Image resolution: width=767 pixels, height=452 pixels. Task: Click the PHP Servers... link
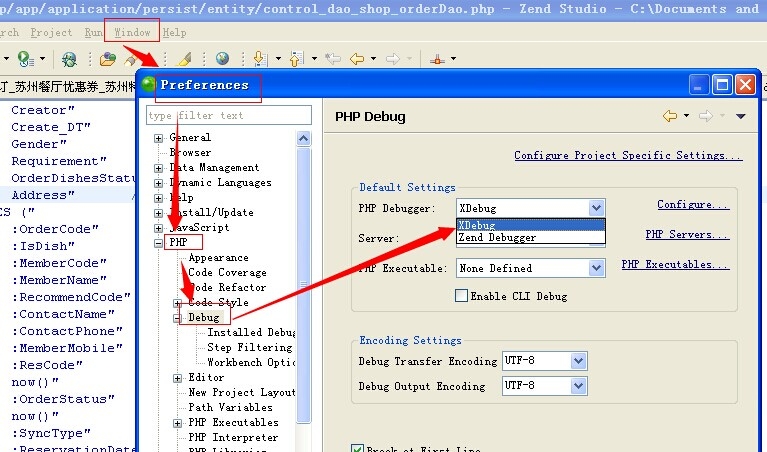click(687, 234)
